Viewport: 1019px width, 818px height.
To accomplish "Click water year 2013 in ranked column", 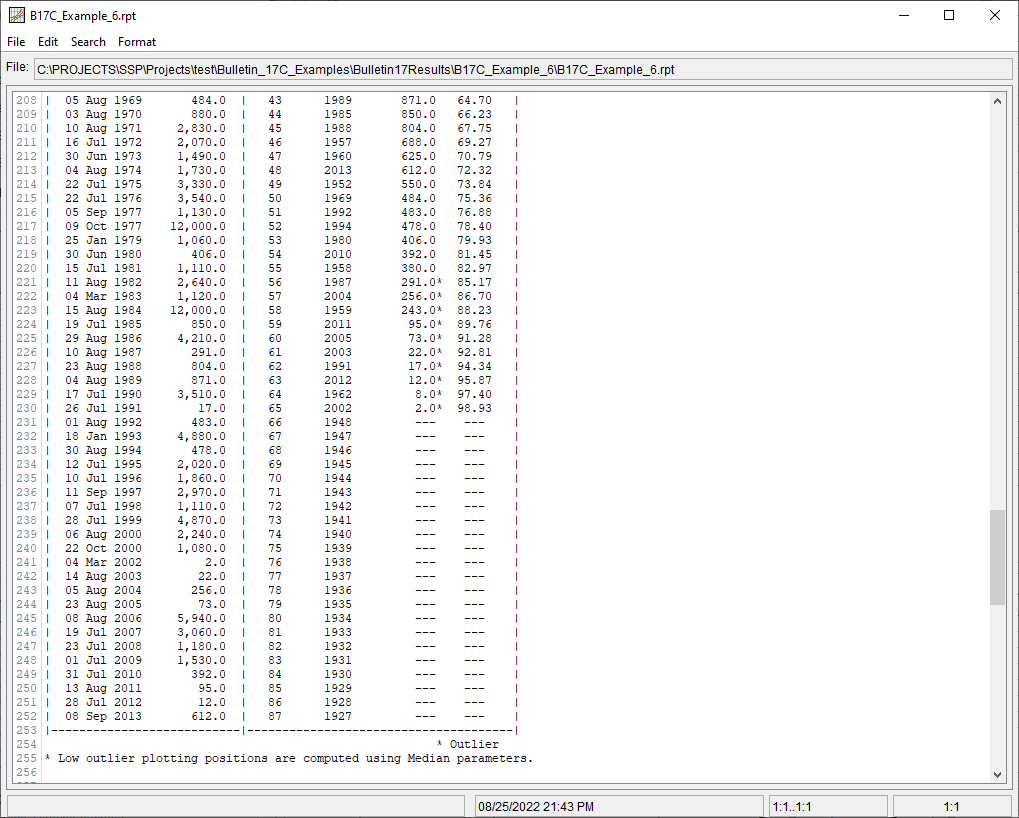I will click(x=338, y=170).
